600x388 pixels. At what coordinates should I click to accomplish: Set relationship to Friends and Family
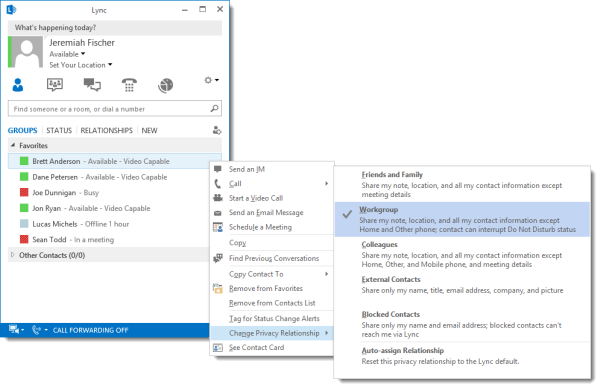tap(462, 184)
